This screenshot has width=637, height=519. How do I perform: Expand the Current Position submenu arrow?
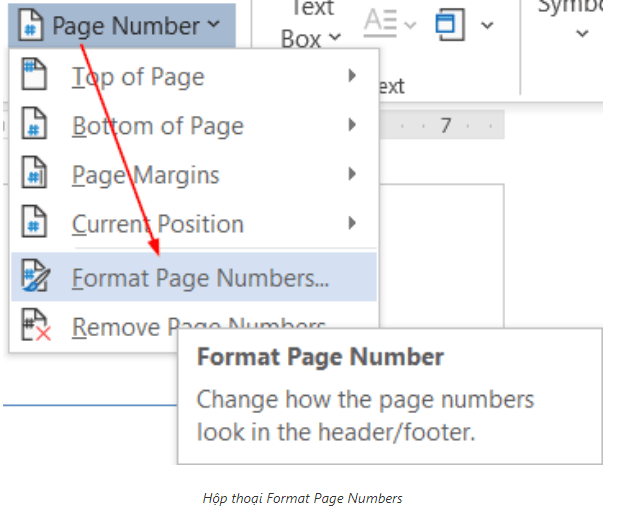(352, 223)
